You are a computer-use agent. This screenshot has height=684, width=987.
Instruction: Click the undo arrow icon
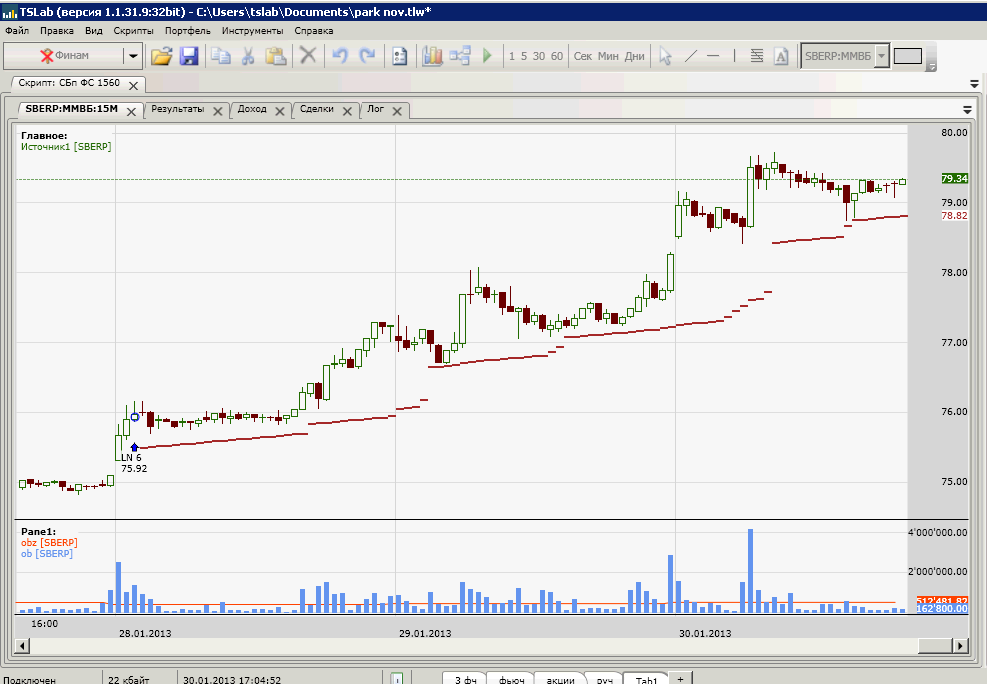click(x=340, y=56)
